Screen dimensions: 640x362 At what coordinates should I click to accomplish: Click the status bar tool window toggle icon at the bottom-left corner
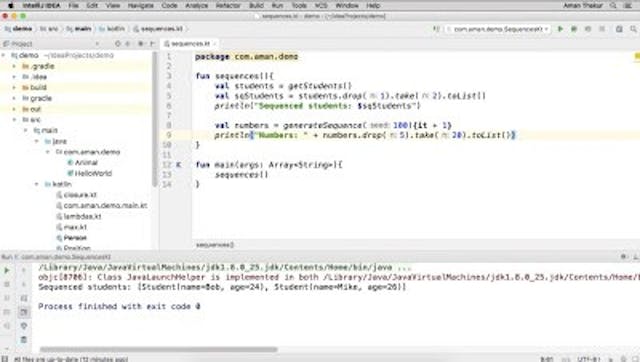(x=4, y=359)
